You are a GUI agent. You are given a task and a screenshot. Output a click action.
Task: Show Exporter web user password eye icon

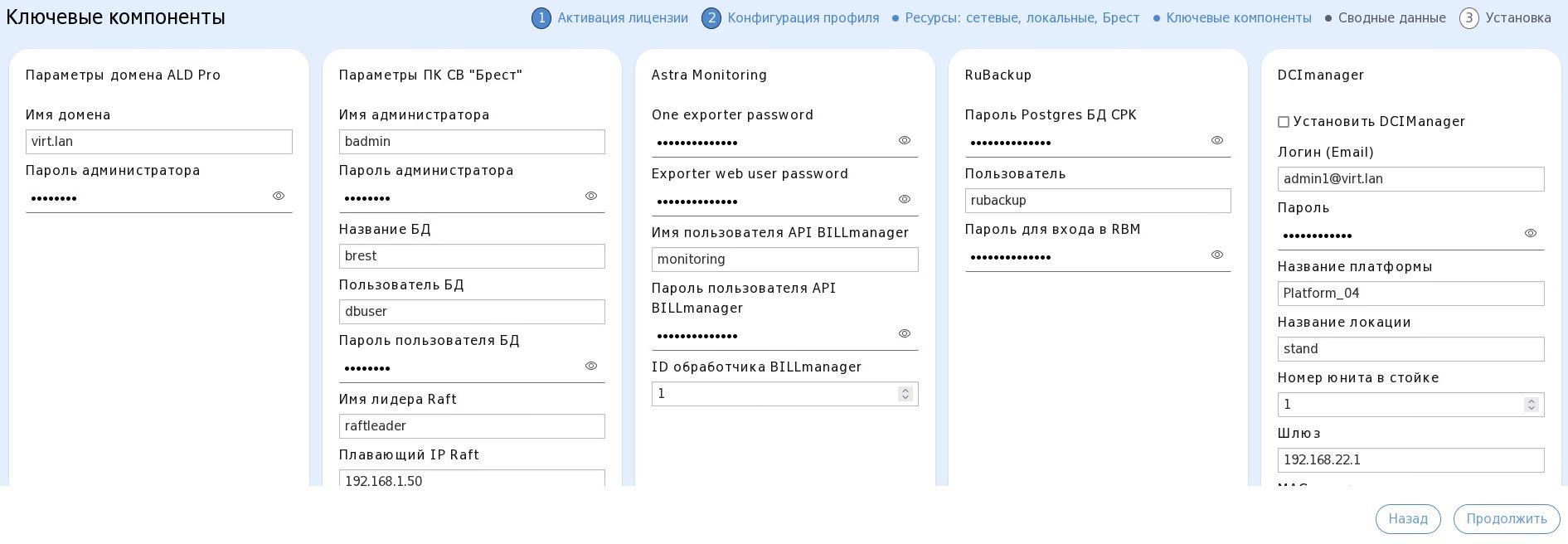click(x=905, y=200)
